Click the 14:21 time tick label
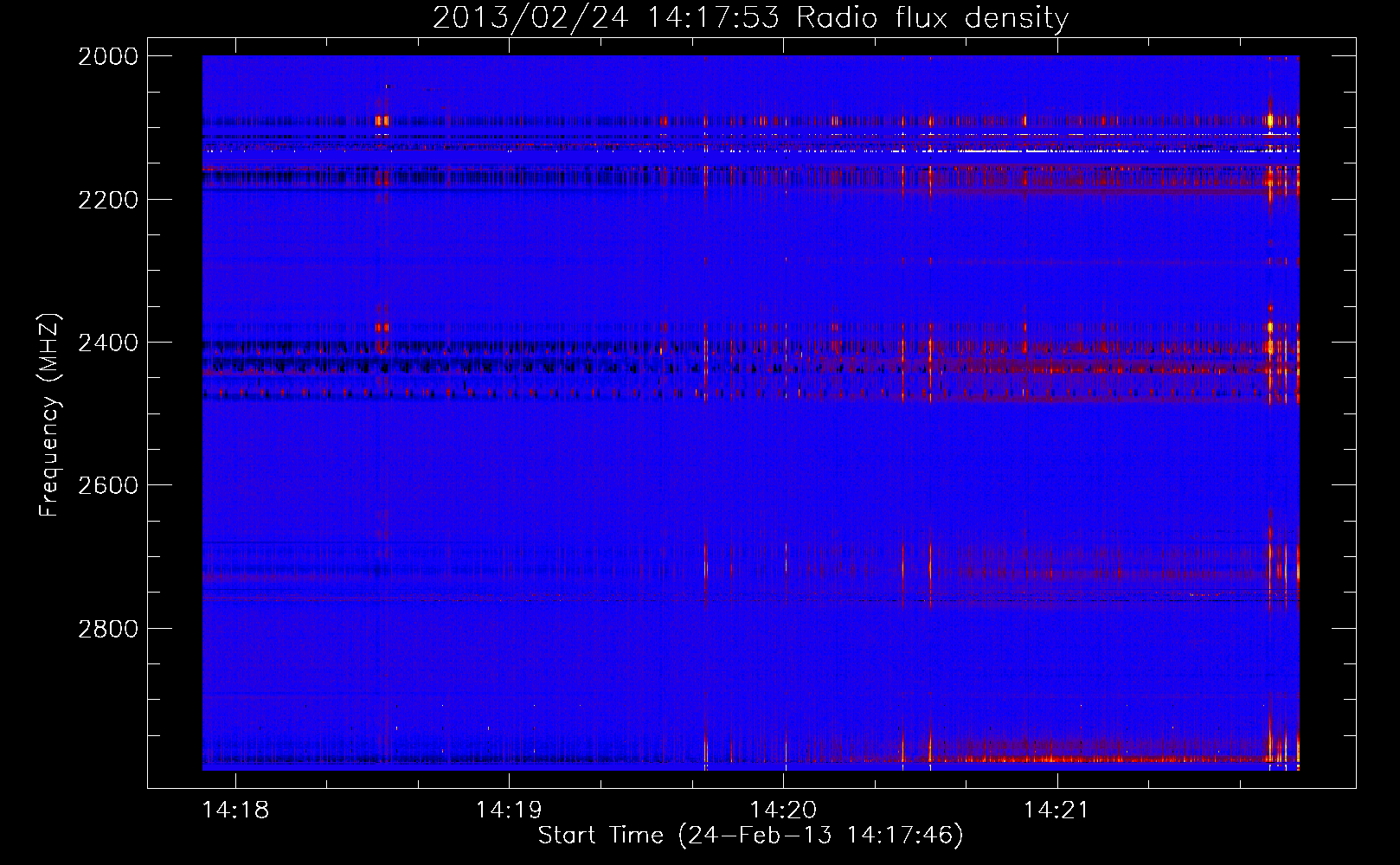1400x865 pixels. 1056,811
